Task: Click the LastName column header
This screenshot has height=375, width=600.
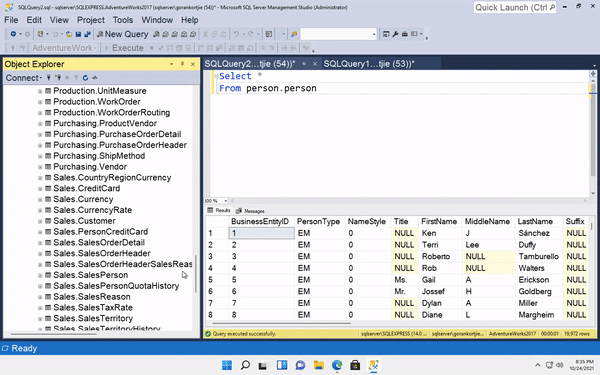Action: (539, 221)
